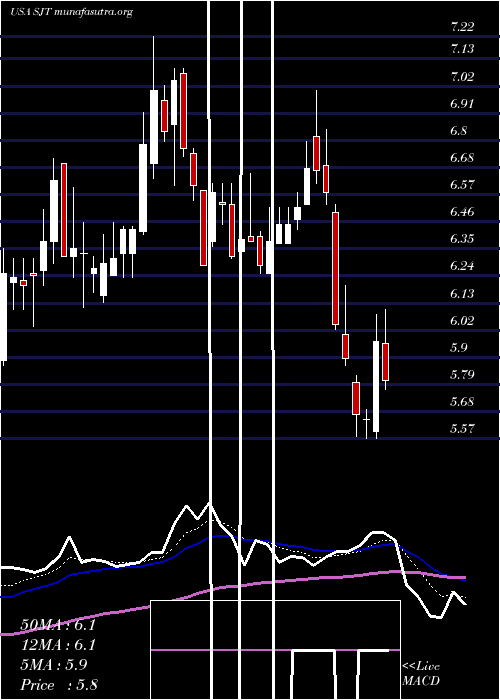Click the 5.57 price axis label
Image resolution: width=500 pixels, height=700 pixels.
click(462, 429)
